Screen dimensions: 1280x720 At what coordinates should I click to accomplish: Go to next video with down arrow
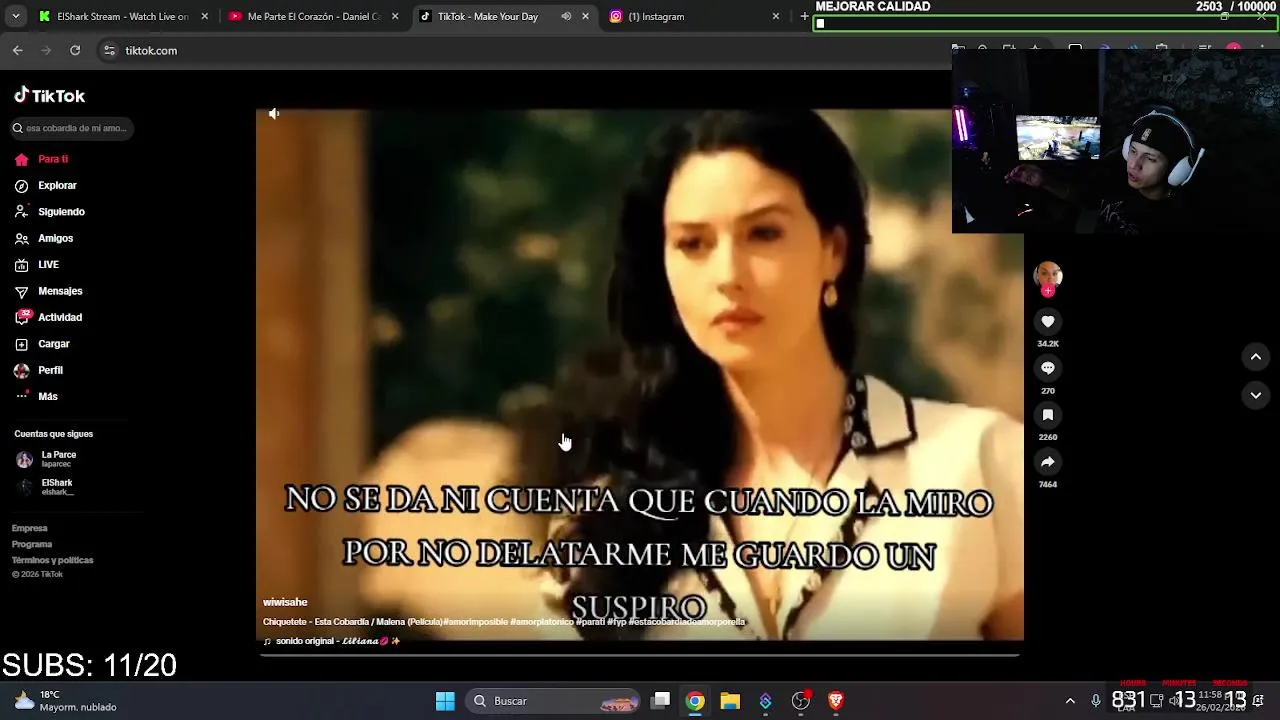1256,395
